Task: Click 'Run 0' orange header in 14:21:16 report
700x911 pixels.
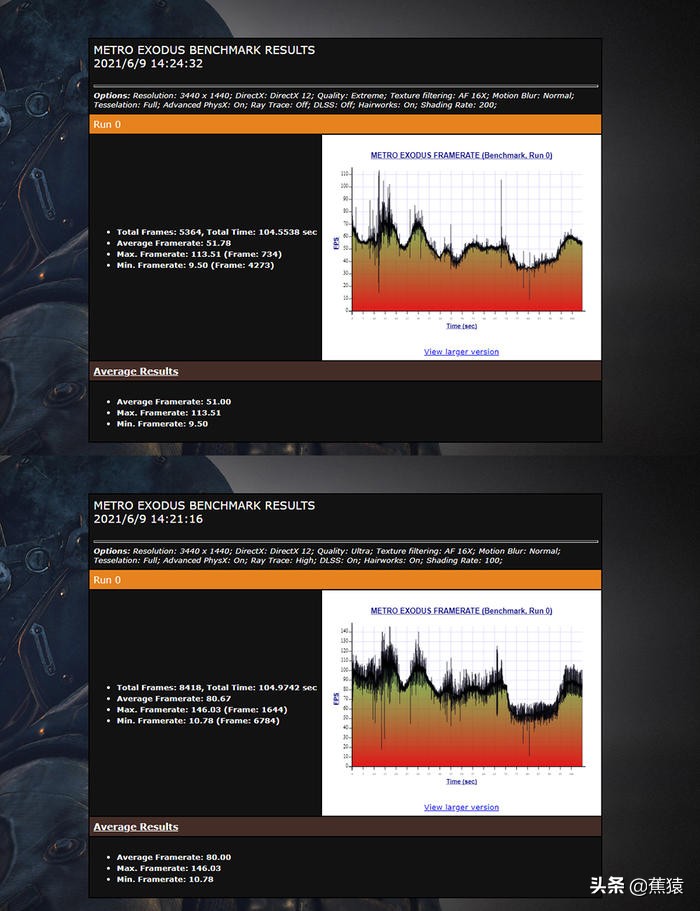Action: tap(345, 580)
